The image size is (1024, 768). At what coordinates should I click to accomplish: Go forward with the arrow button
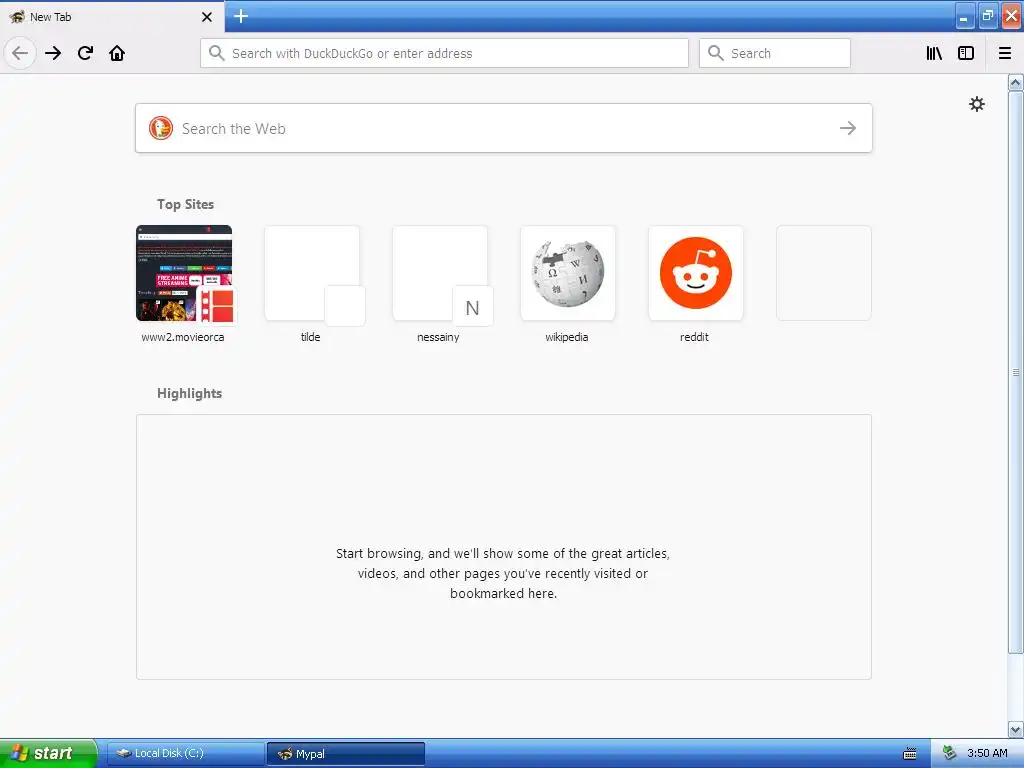coord(53,53)
